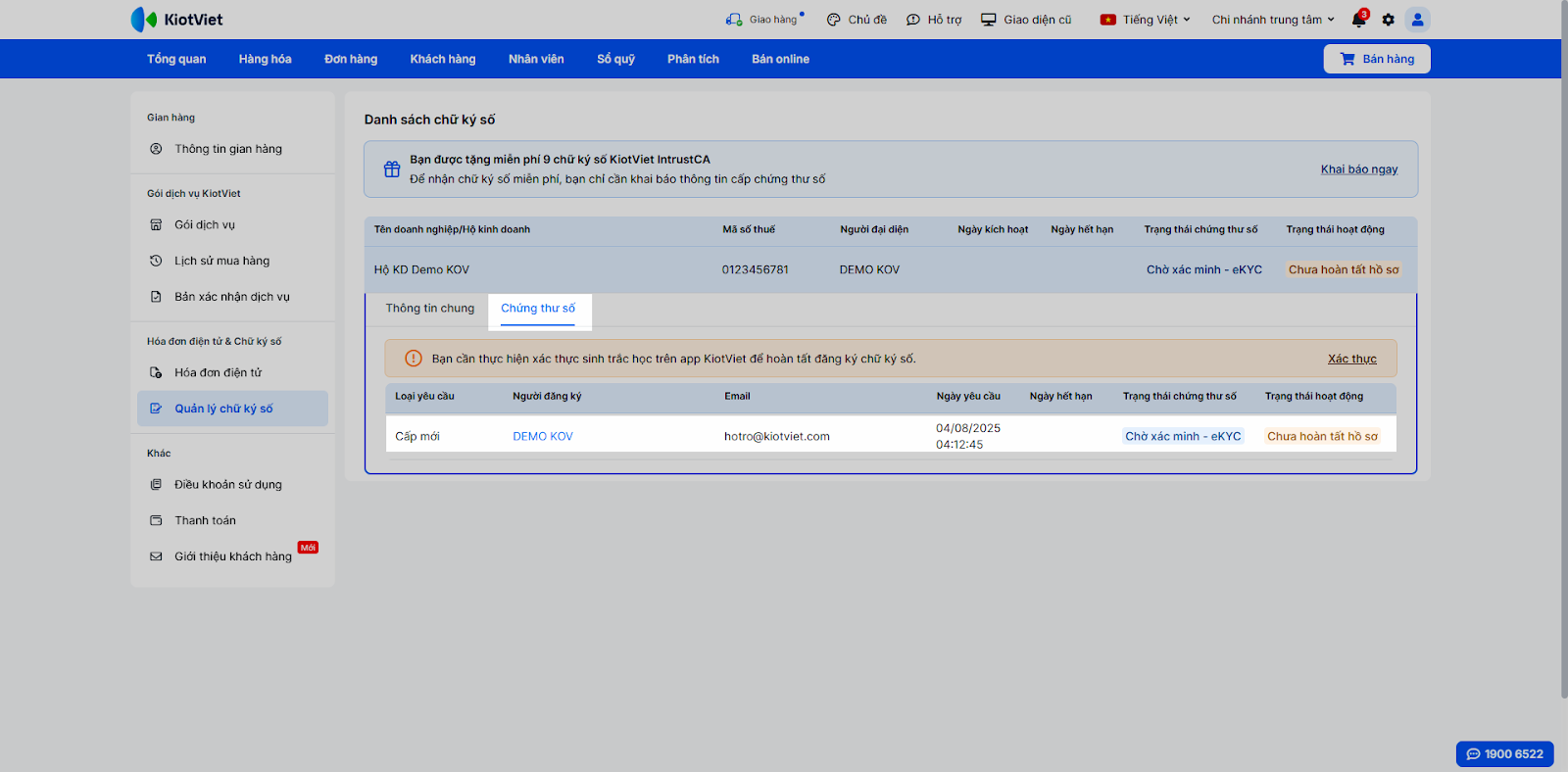Click the Chủ đề palette icon
The height and width of the screenshot is (772, 1568).
coord(834,20)
